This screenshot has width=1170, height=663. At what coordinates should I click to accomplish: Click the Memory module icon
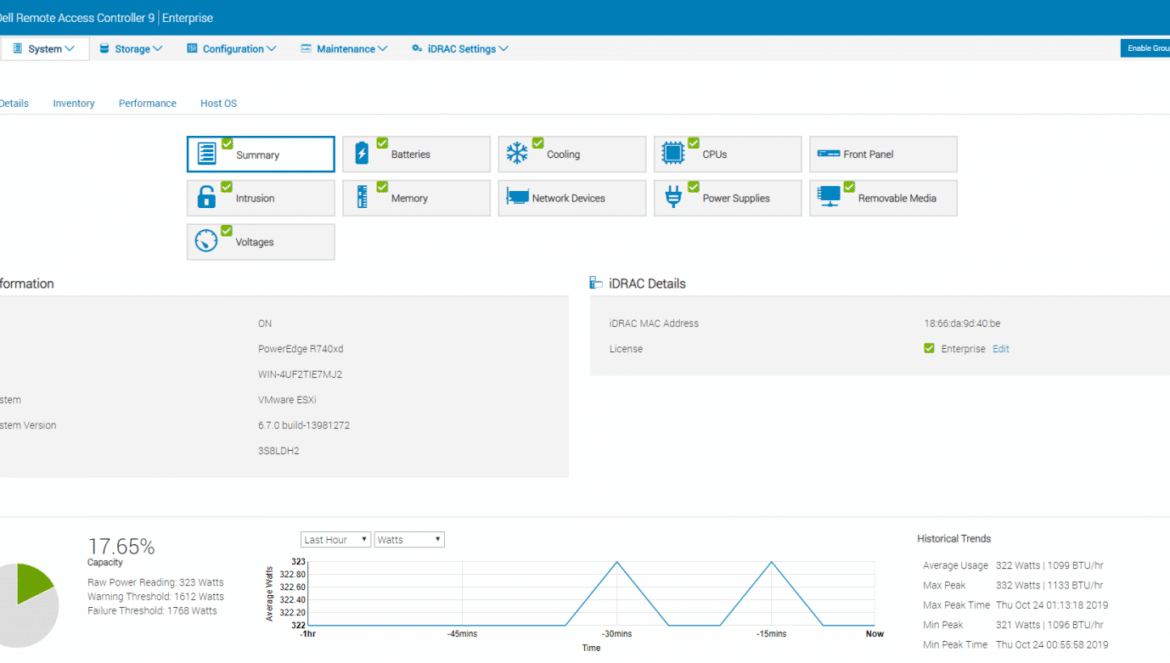362,197
